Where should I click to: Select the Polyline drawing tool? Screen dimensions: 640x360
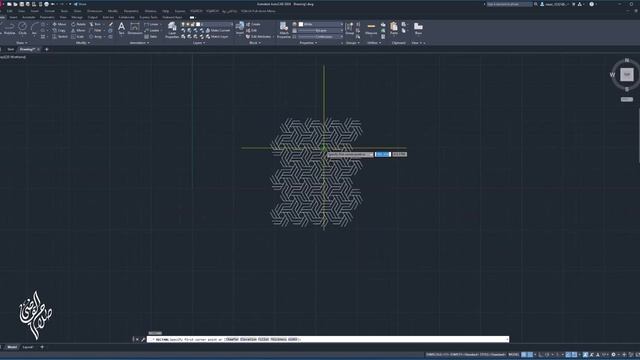(x=9, y=28)
